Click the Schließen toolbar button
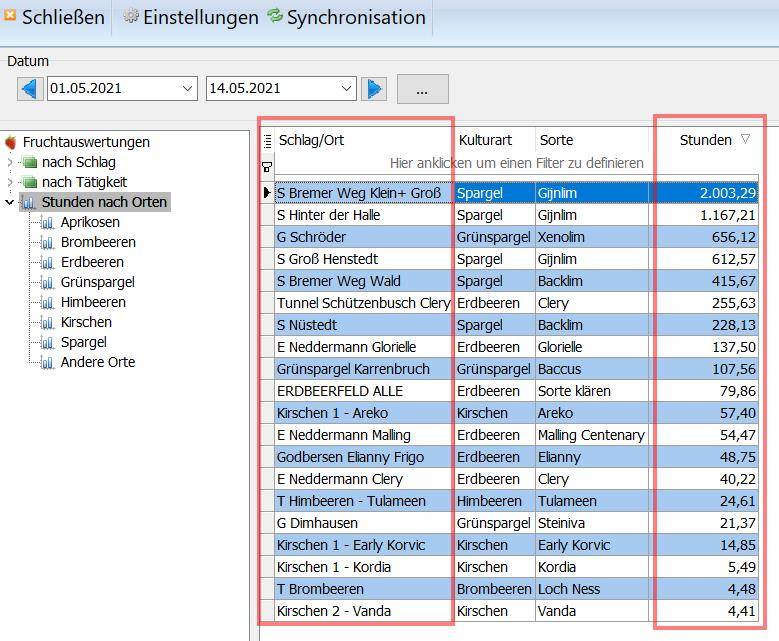Screen dimensions: 779x641 (x=54, y=17)
